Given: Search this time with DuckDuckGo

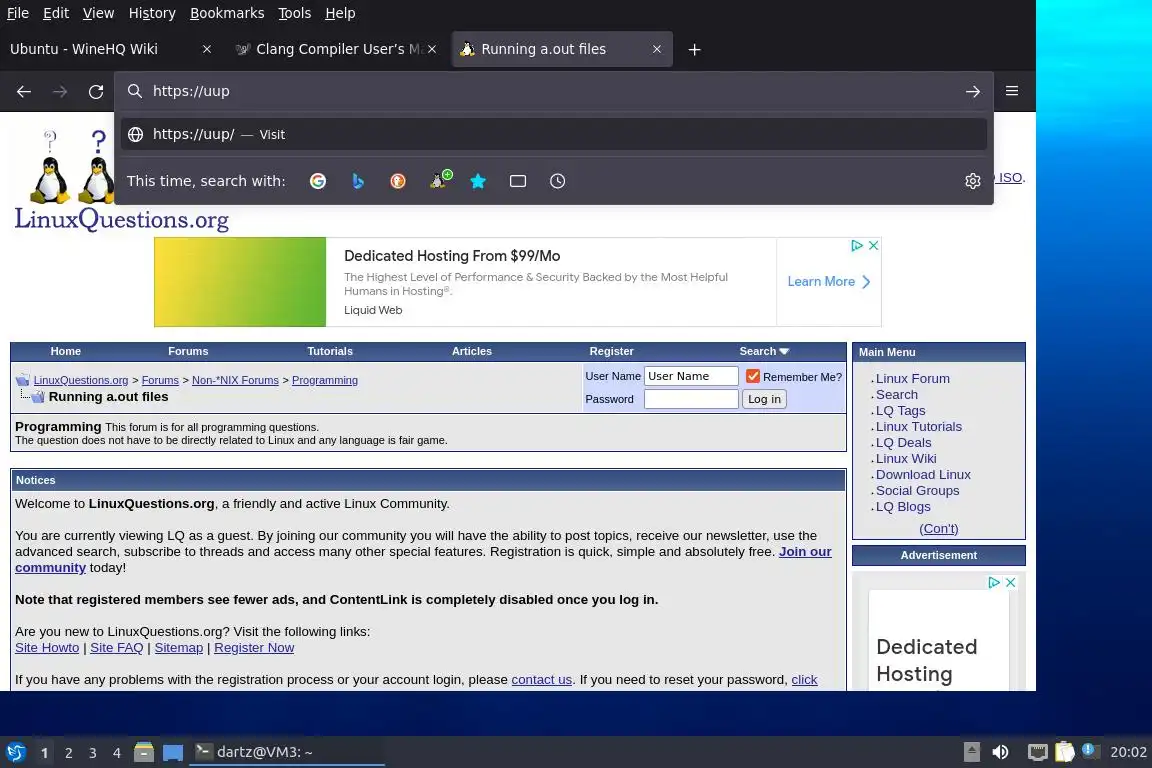Looking at the screenshot, I should pyautogui.click(x=397, y=181).
